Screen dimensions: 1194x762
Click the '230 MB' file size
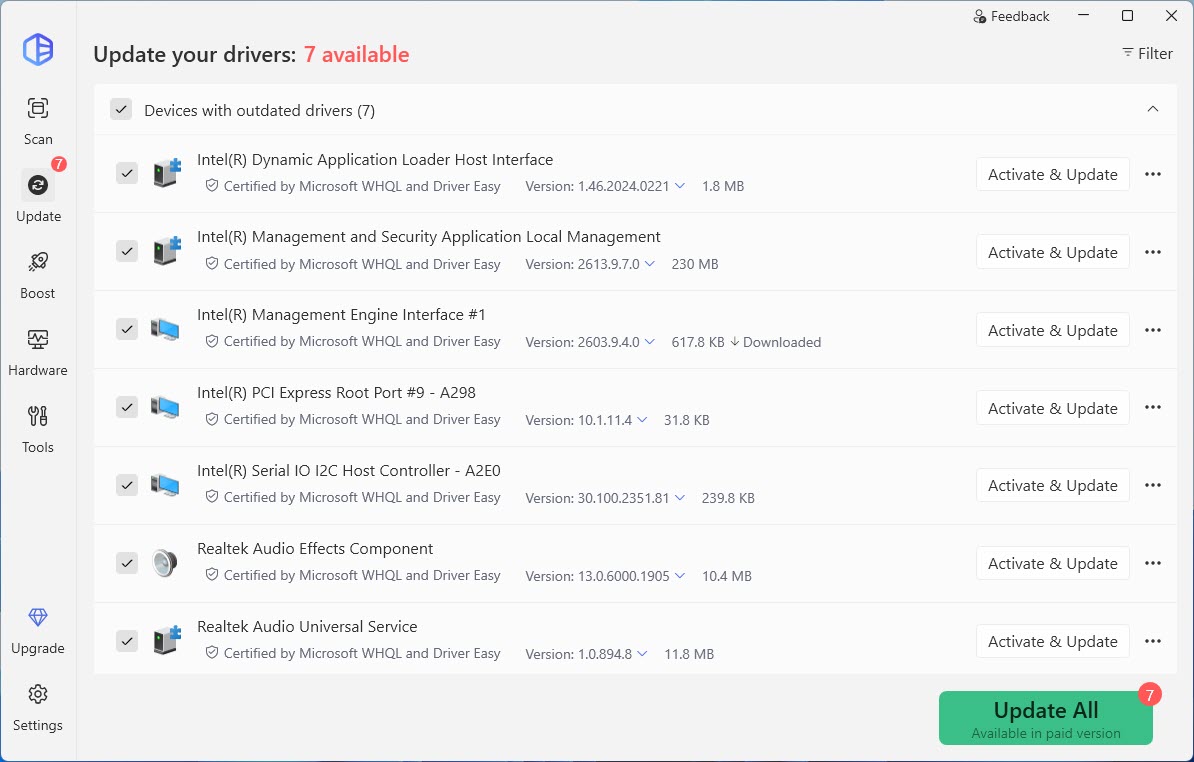coord(694,264)
